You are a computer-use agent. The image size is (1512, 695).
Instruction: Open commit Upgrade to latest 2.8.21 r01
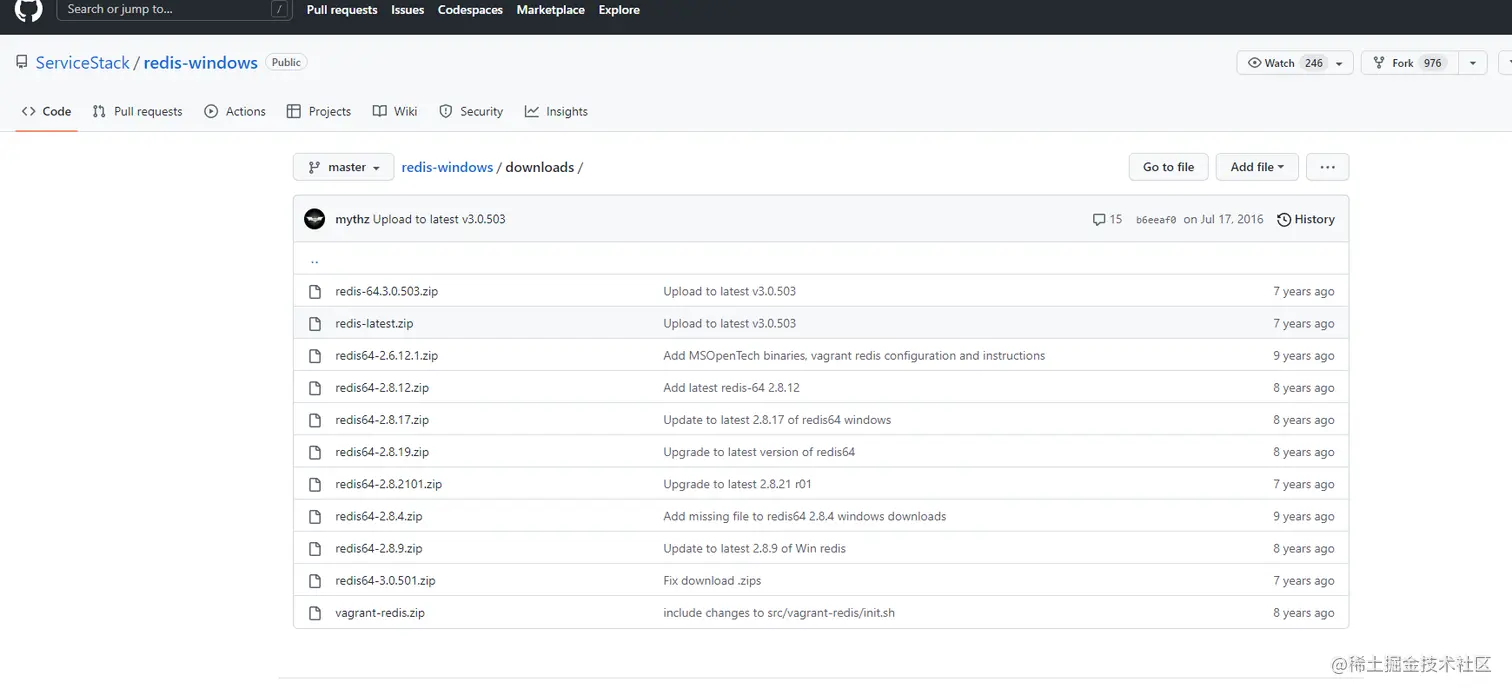click(737, 484)
